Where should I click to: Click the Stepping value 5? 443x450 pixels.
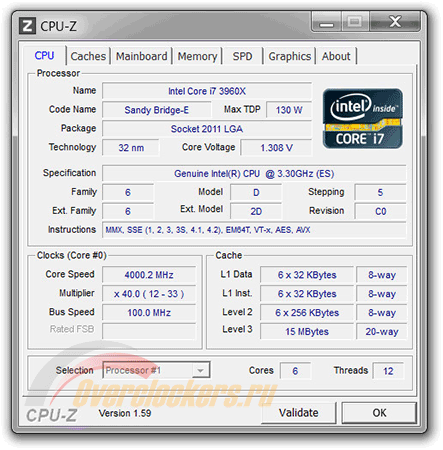(x=380, y=192)
